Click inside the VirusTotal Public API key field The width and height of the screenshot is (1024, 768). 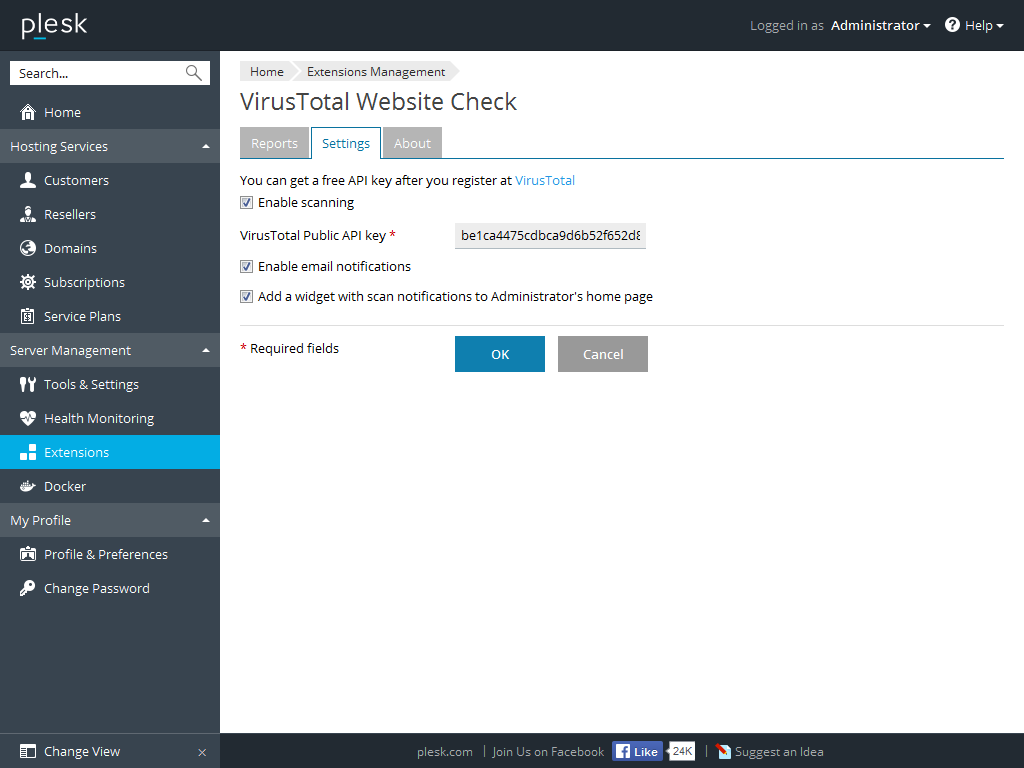pyautogui.click(x=550, y=235)
